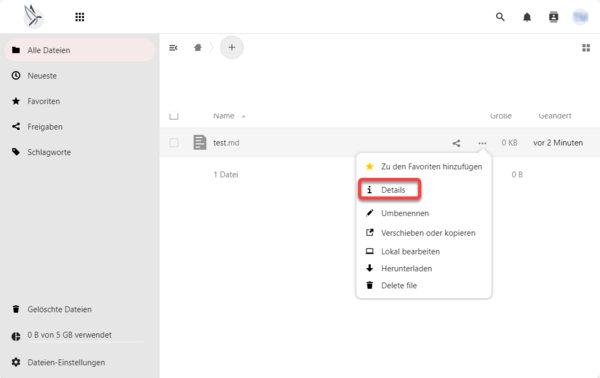Open Gelöschte Dateien in the sidebar
The height and width of the screenshot is (378, 600).
pyautogui.click(x=80, y=309)
